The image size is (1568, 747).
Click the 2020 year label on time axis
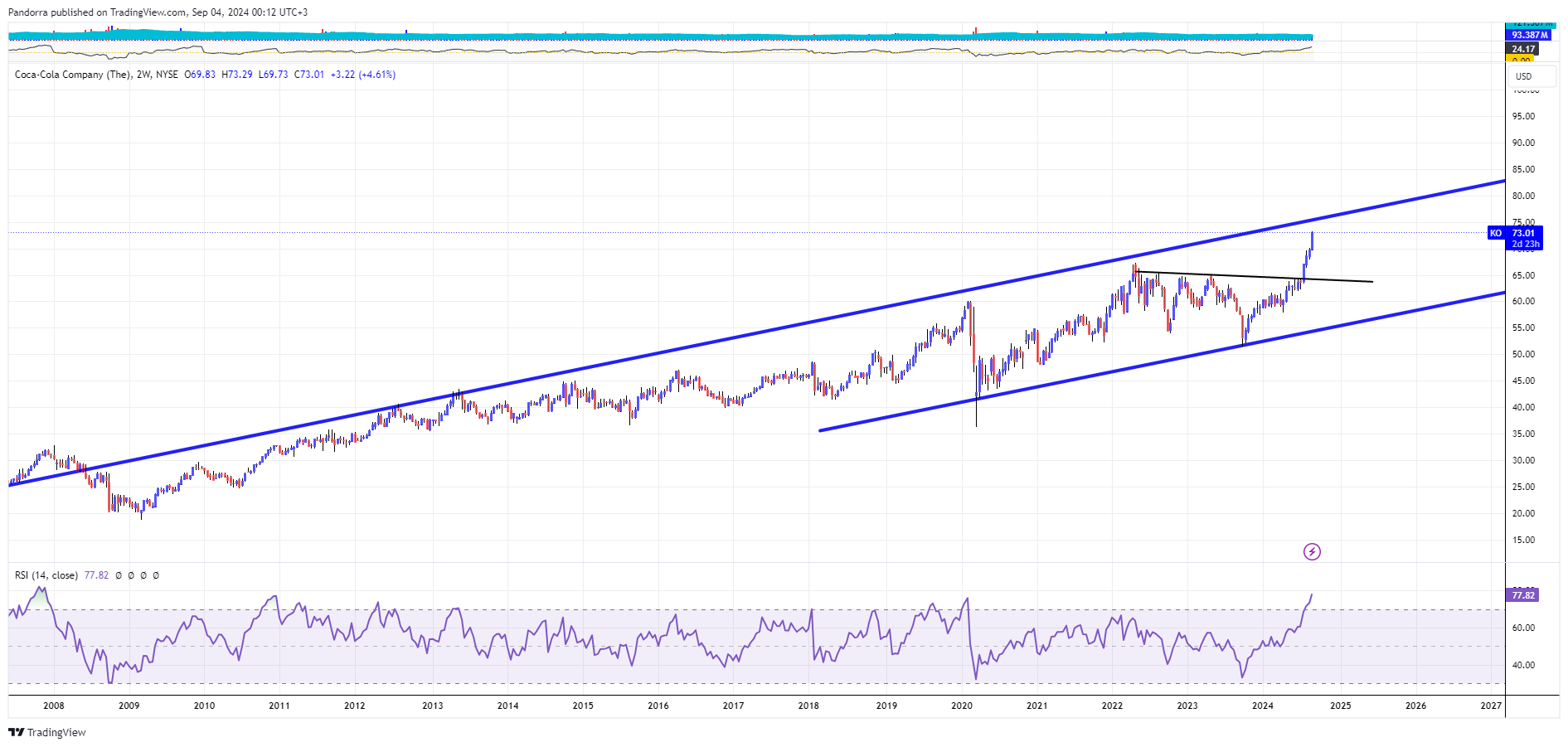click(x=962, y=706)
